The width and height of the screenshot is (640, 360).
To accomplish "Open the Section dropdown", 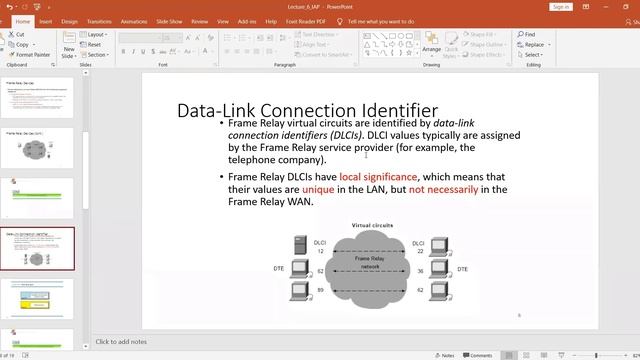I will pyautogui.click(x=95, y=54).
